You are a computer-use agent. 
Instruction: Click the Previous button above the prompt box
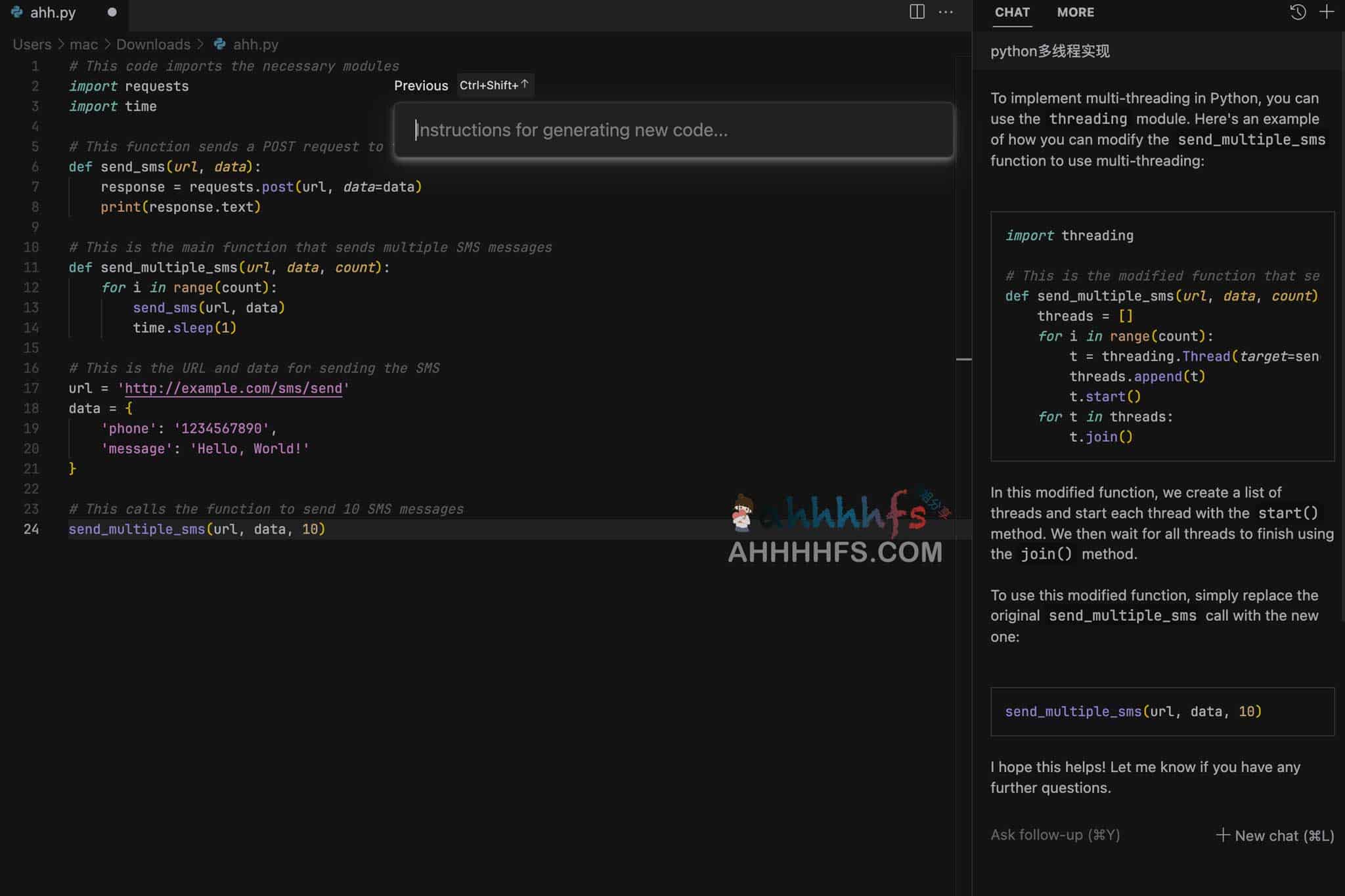(x=421, y=85)
